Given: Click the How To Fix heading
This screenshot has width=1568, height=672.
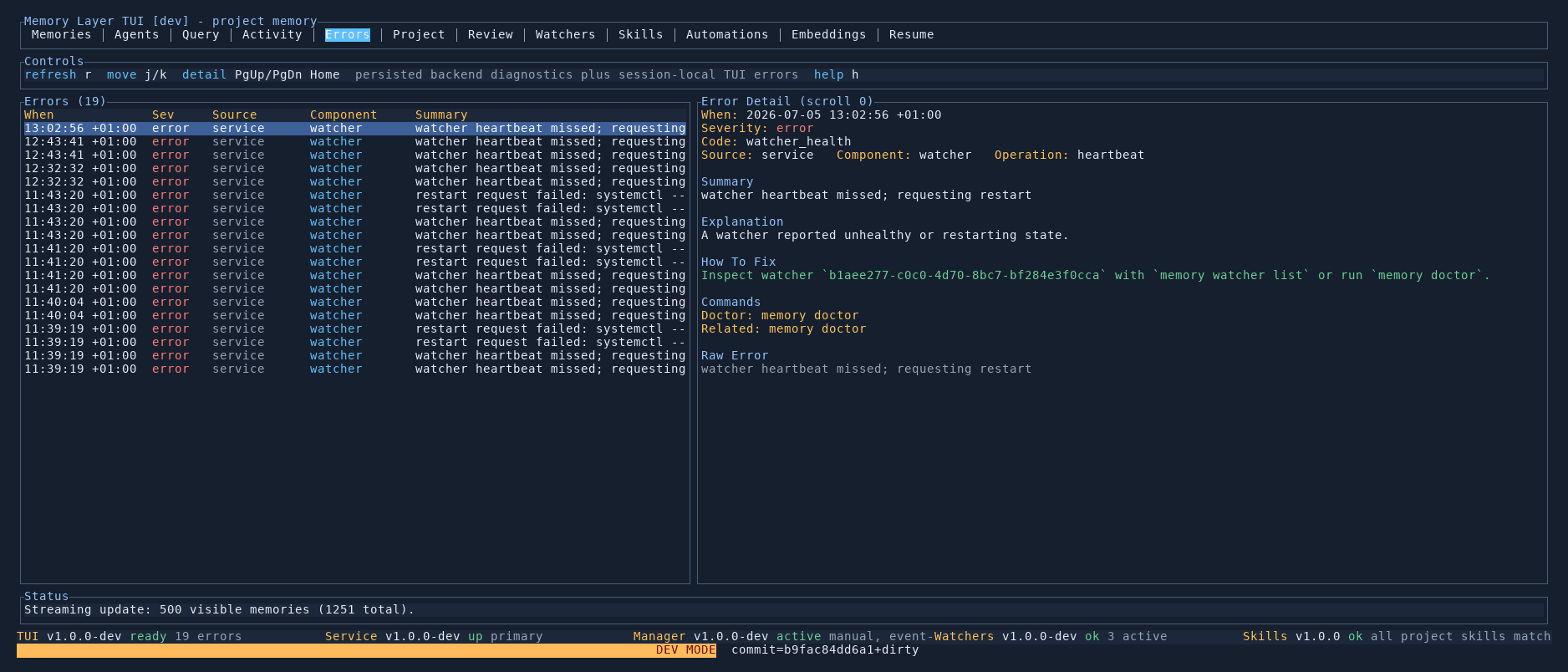Looking at the screenshot, I should (738, 262).
